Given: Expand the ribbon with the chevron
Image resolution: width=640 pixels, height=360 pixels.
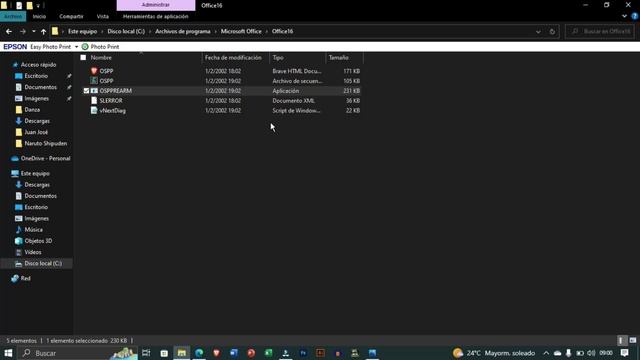Looking at the screenshot, I should coord(624,16).
